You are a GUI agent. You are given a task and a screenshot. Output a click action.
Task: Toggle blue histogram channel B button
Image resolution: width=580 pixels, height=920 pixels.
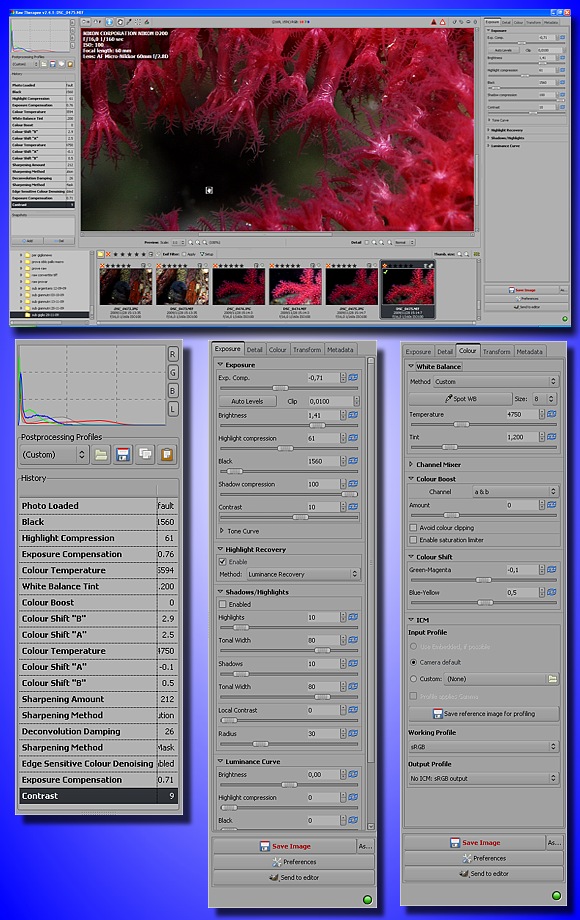pos(173,391)
